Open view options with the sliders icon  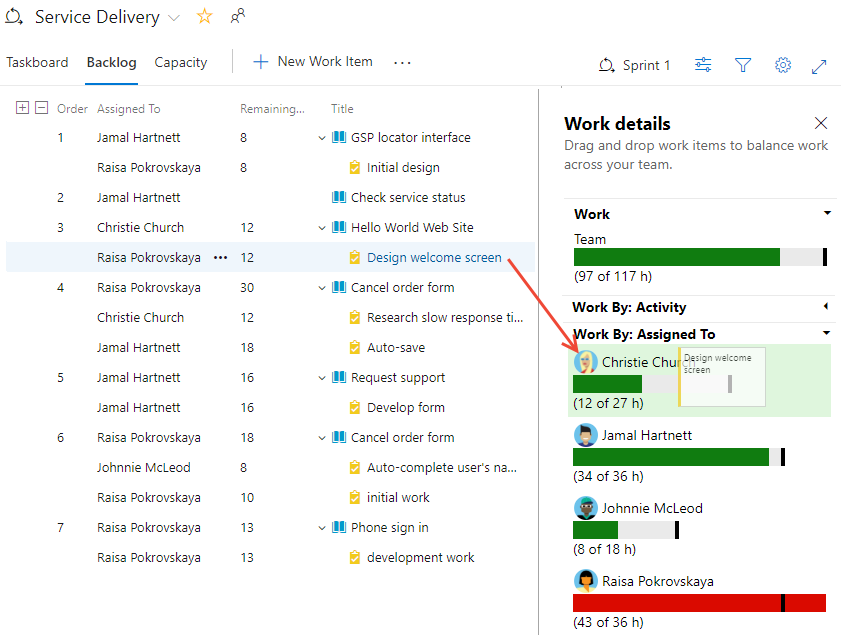(x=703, y=64)
